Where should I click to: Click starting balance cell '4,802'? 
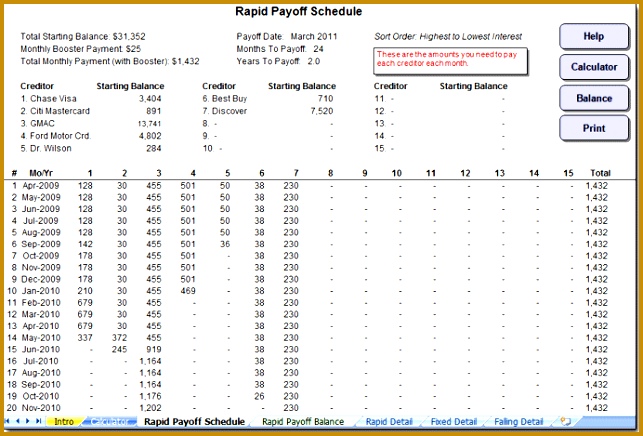tap(150, 136)
